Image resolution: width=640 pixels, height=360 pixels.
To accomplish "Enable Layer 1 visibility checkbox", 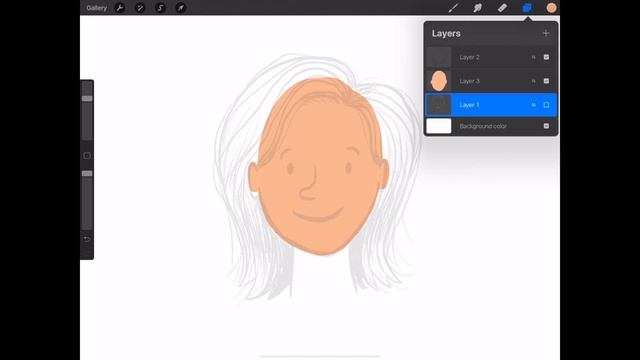I will [x=546, y=105].
